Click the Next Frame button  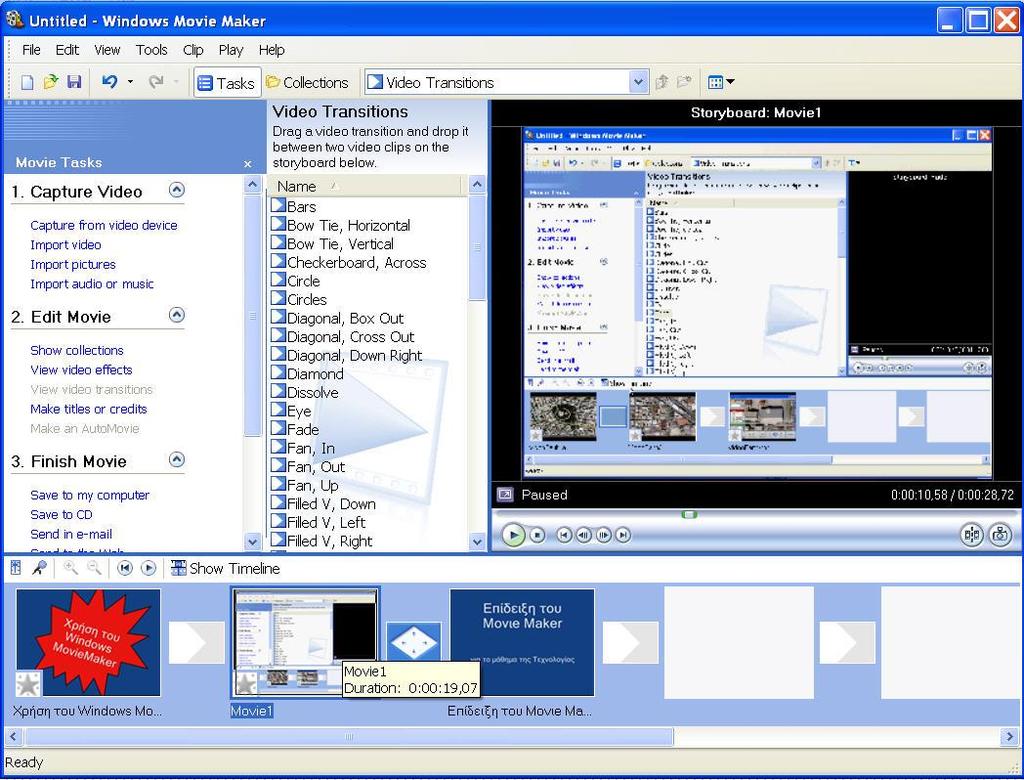[603, 536]
